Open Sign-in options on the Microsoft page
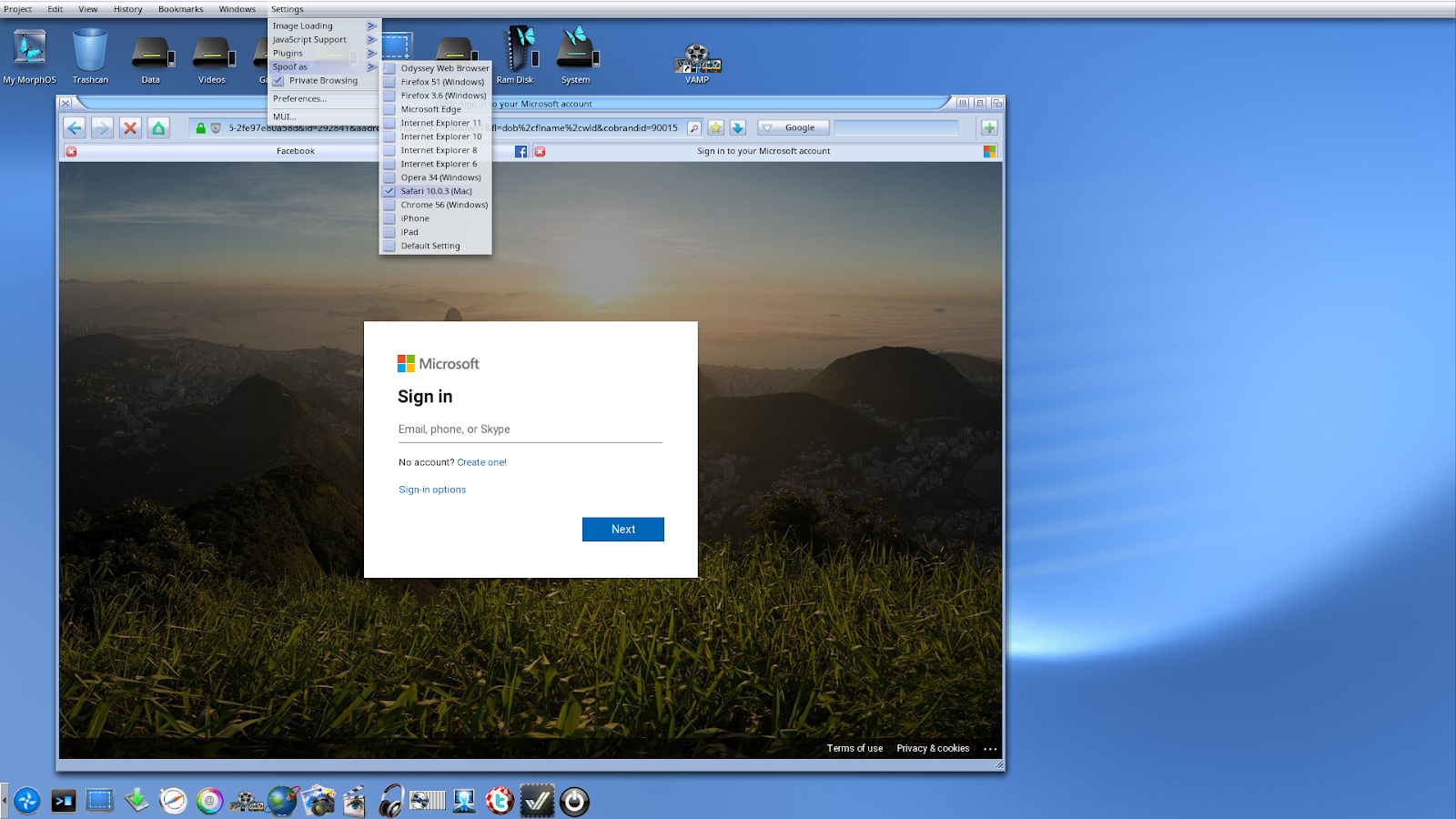 pyautogui.click(x=432, y=490)
